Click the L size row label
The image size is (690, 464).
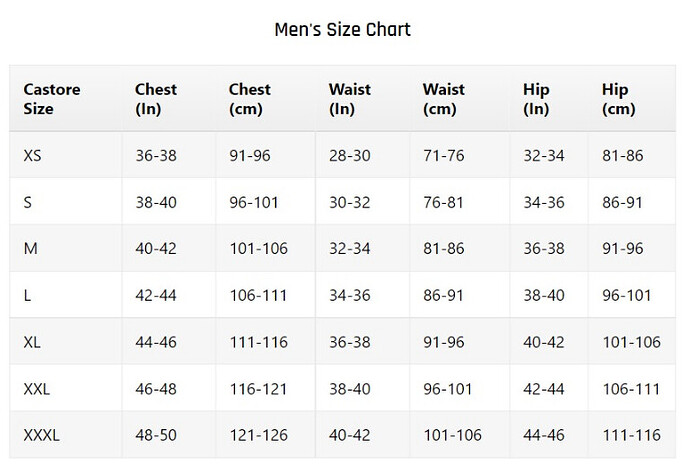27,295
